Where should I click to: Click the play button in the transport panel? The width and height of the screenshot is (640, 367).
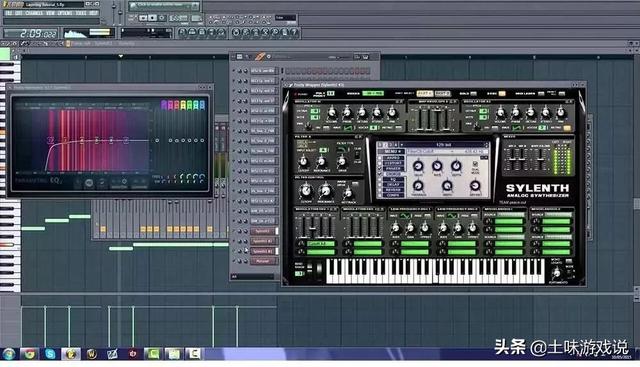[x=143, y=18]
